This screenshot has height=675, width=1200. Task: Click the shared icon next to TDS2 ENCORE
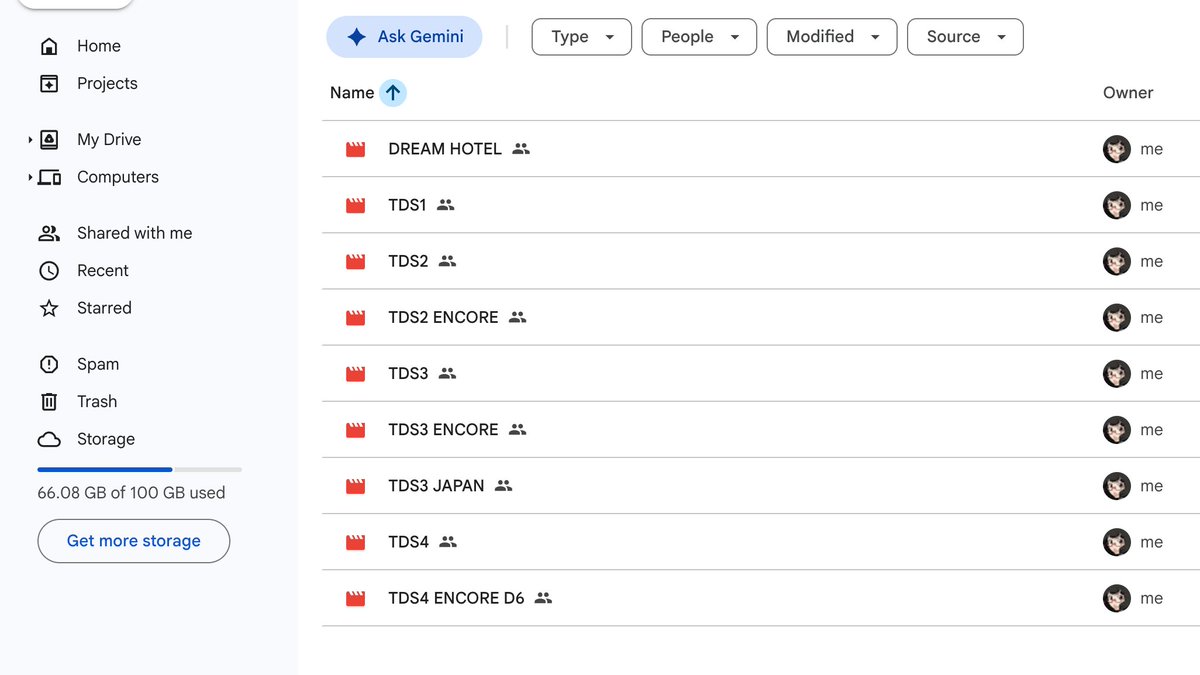coord(517,318)
